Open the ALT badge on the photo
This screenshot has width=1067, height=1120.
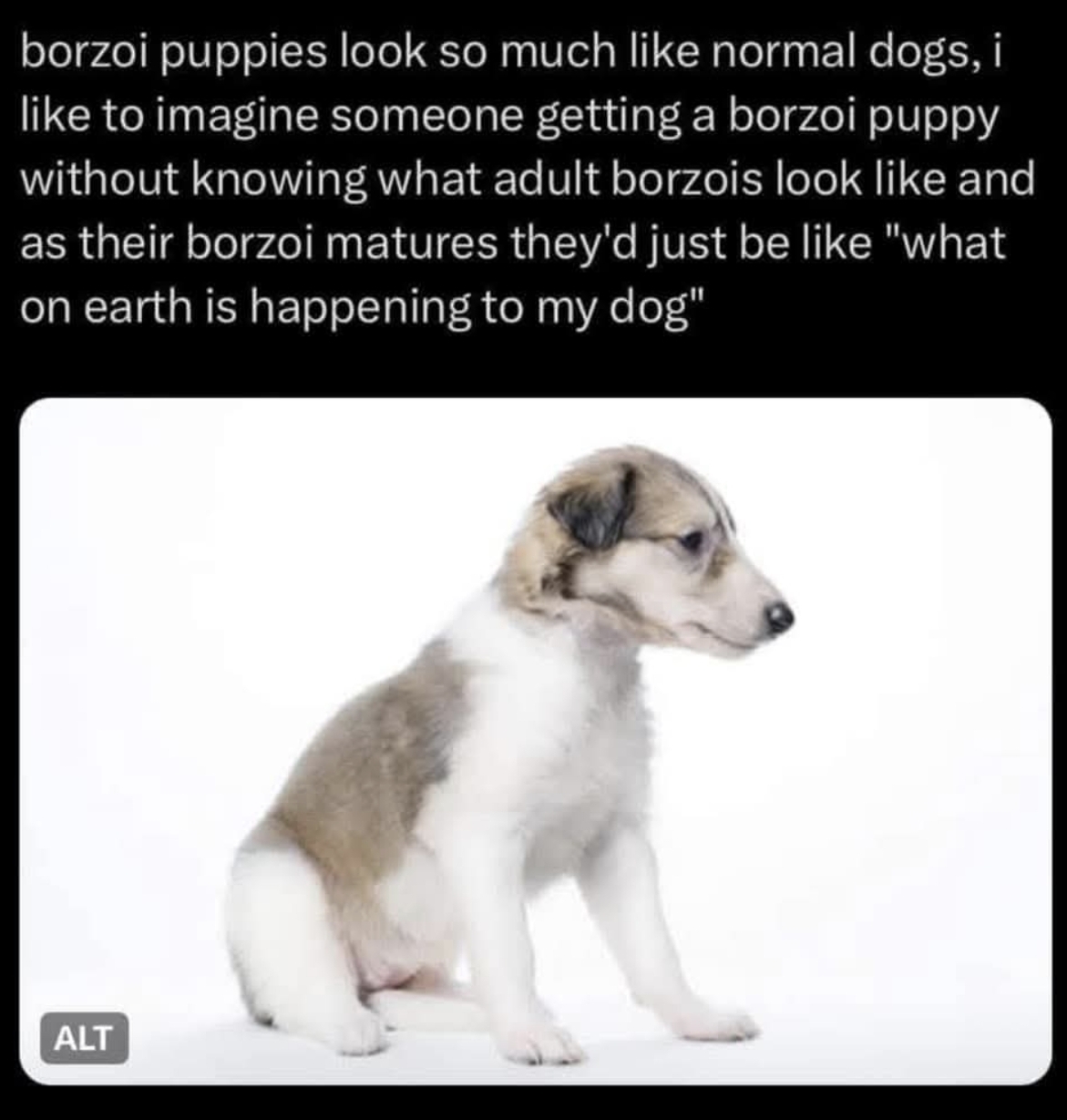pos(84,1039)
